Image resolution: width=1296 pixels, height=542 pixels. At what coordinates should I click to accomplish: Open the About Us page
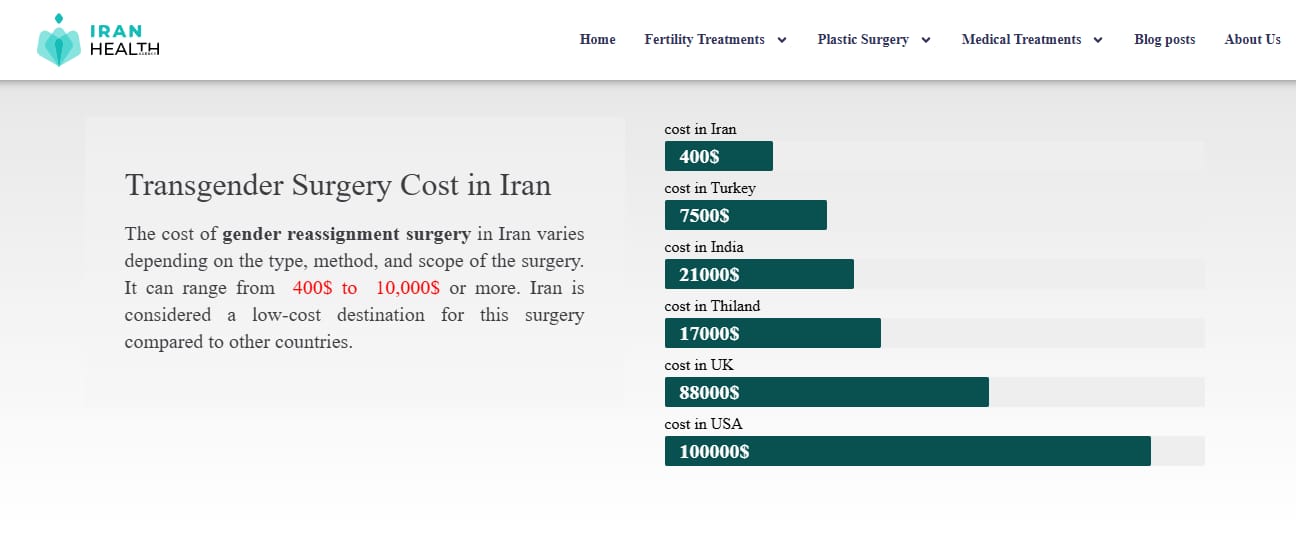click(x=1252, y=40)
